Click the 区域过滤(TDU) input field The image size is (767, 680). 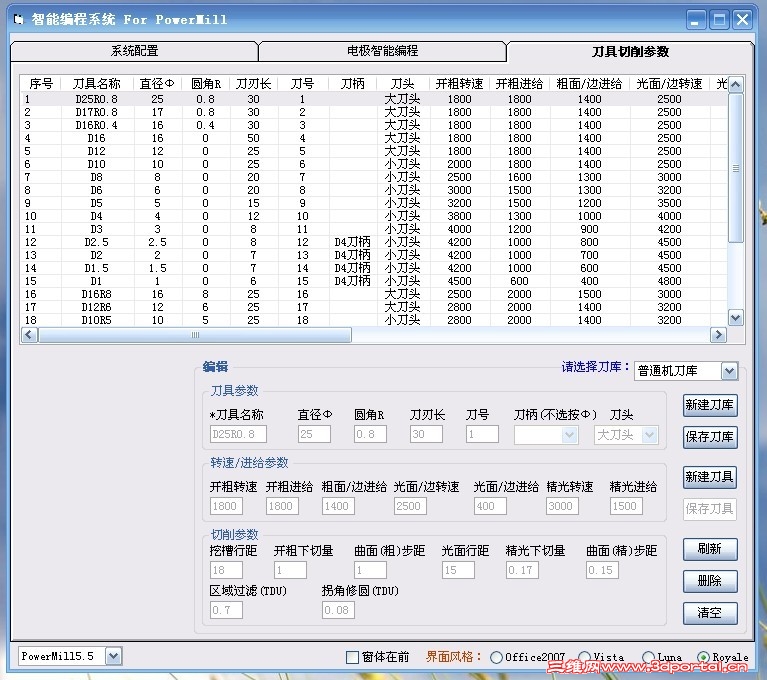click(226, 611)
